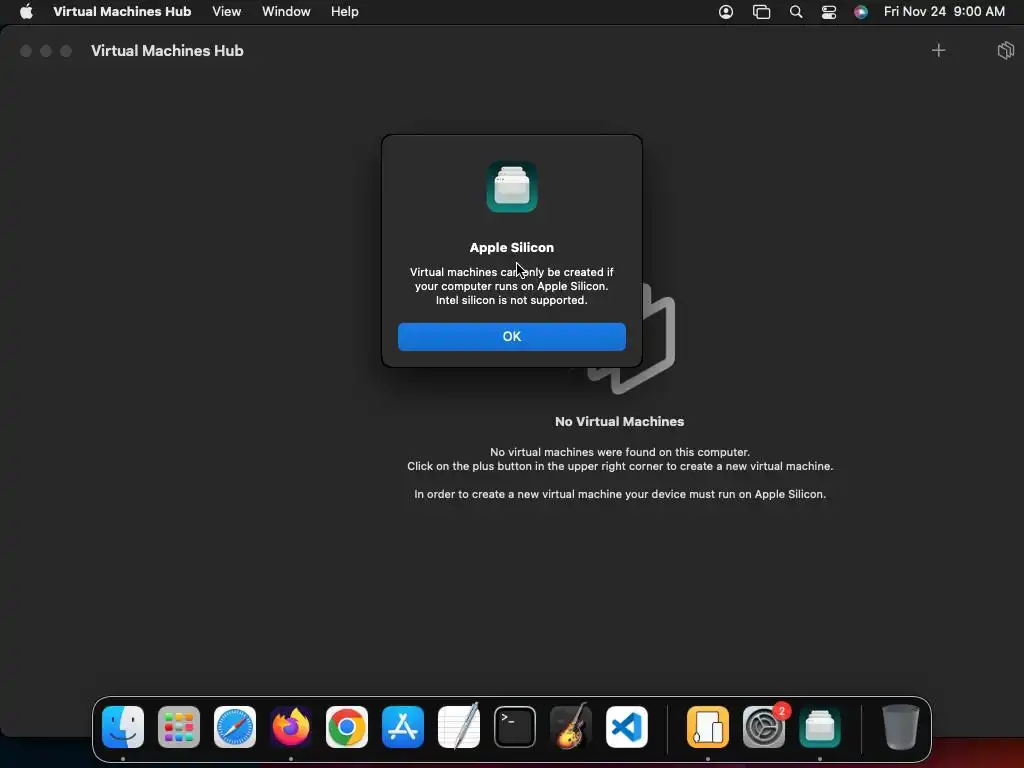This screenshot has width=1024, height=768.
Task: Launch Google Chrome from the Dock
Action: pyautogui.click(x=347, y=727)
